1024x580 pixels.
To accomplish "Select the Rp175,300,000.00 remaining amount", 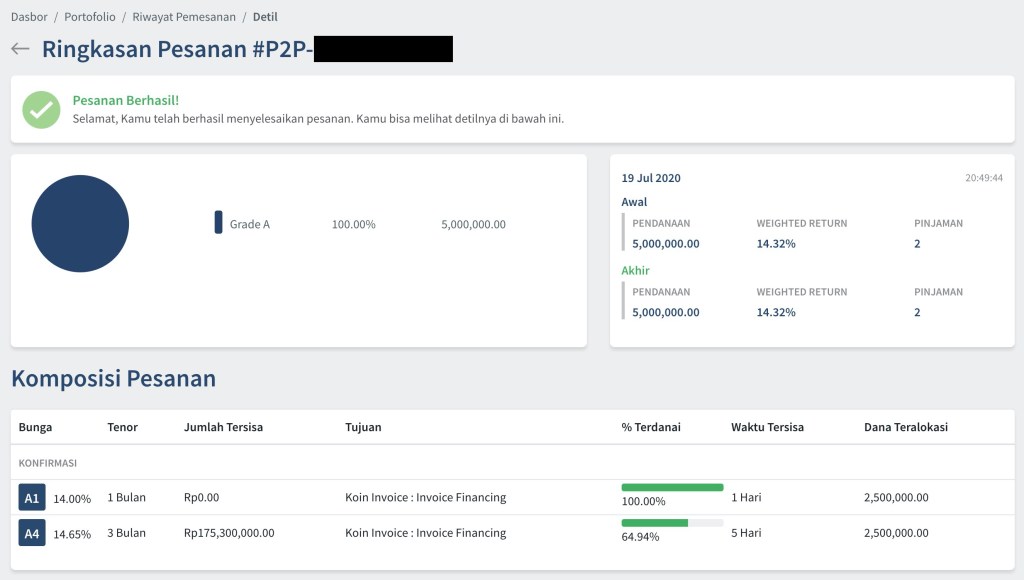I will coord(229,533).
